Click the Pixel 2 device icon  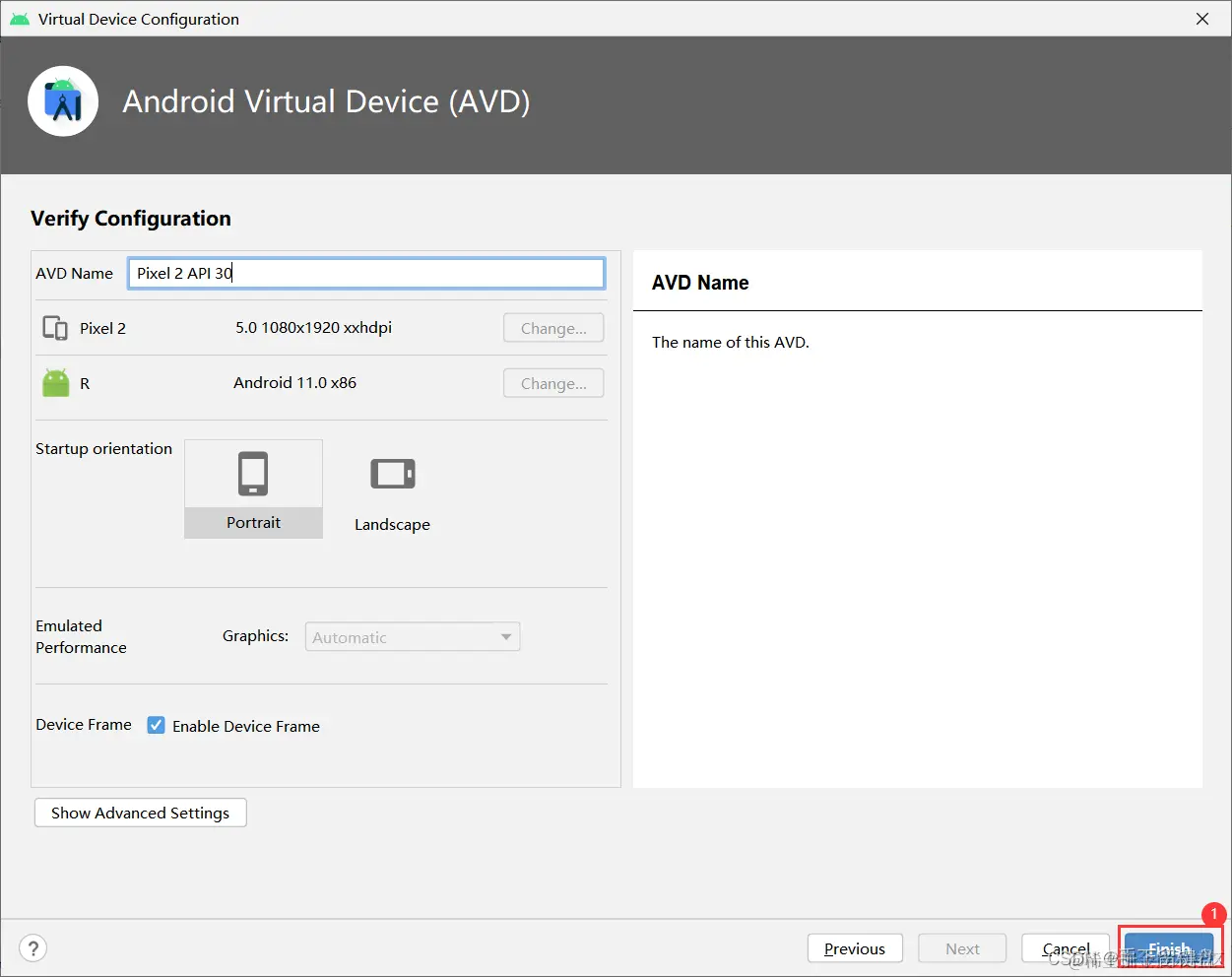(x=55, y=328)
